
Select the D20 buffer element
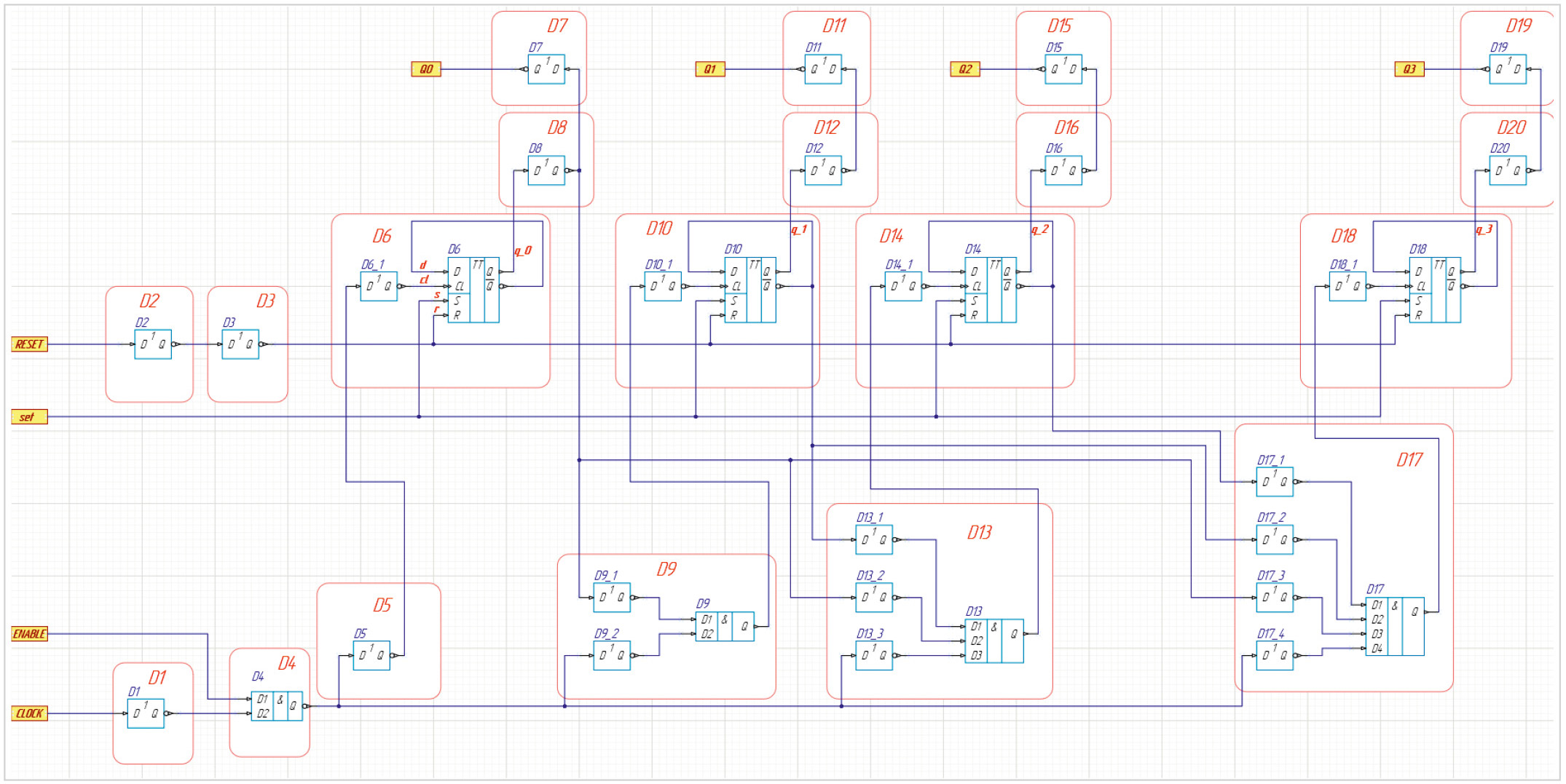1508,170
